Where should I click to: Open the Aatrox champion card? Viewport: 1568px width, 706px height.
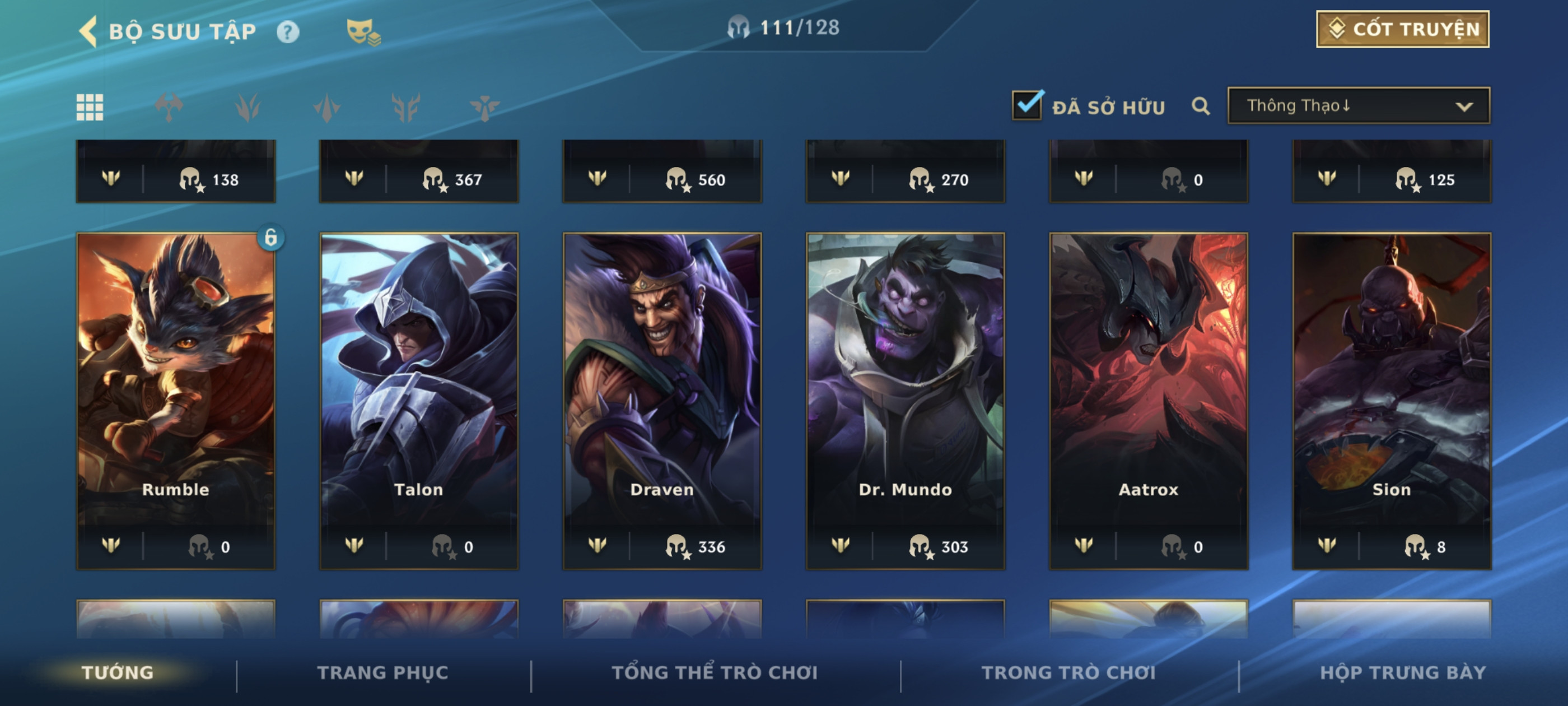[1148, 401]
